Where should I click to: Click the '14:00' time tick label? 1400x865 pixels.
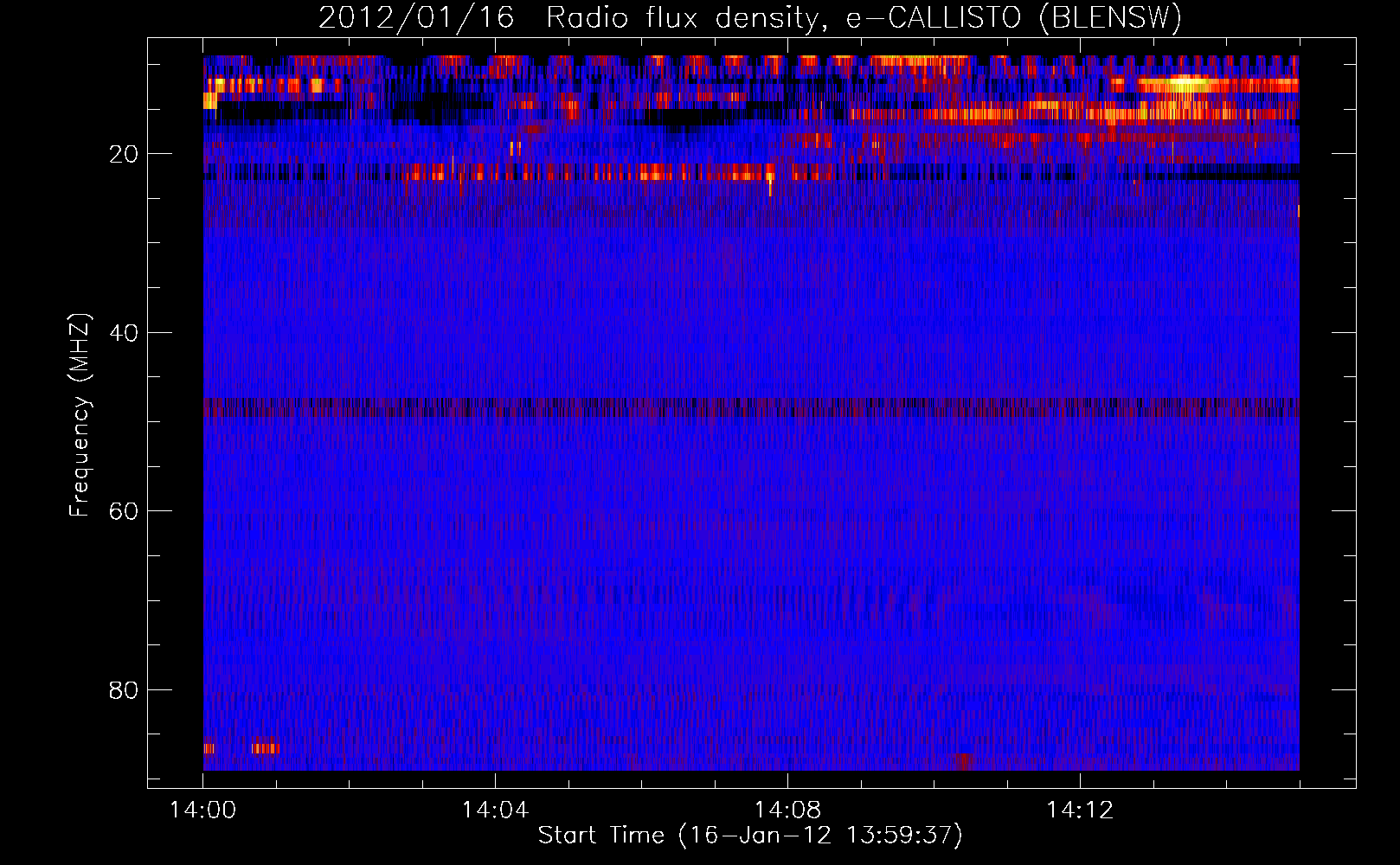coord(202,811)
